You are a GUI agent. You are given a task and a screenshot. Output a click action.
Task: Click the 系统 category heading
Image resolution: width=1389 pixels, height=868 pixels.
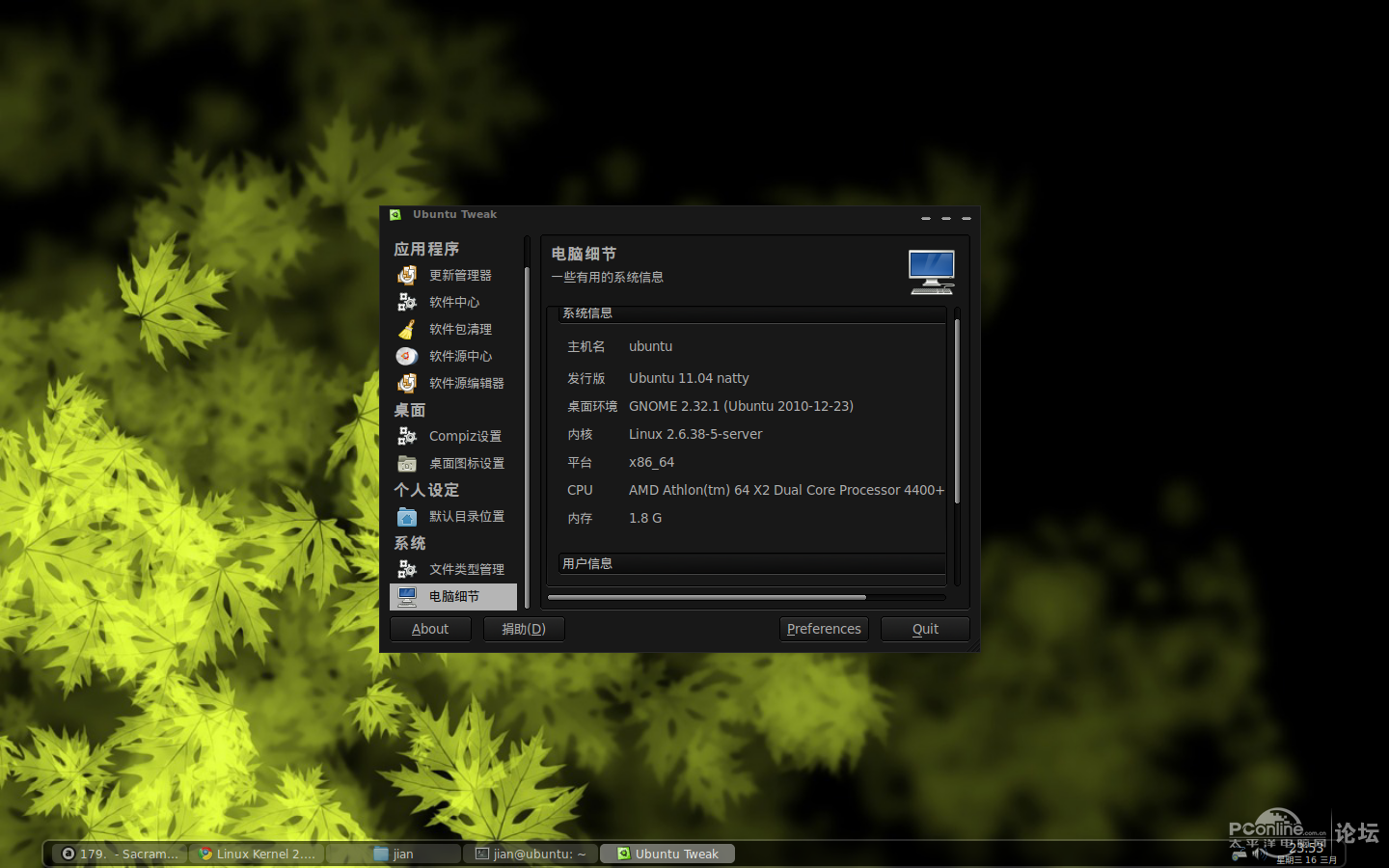tap(410, 543)
